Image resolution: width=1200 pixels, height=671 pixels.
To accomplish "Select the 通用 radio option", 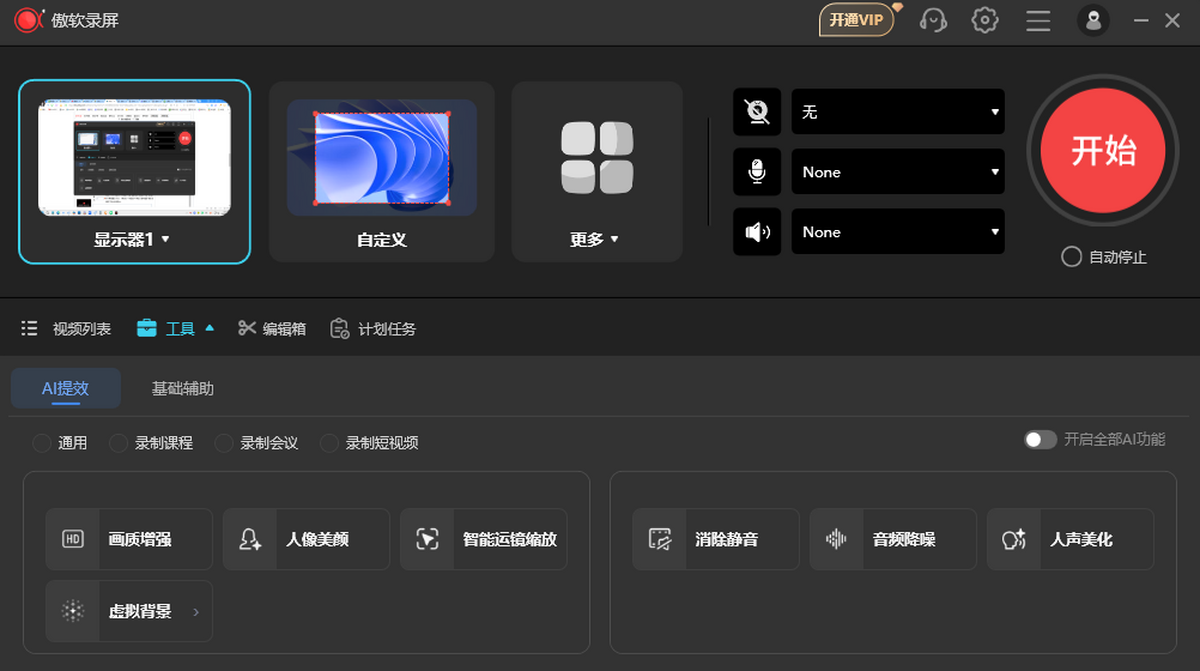I will (x=41, y=443).
